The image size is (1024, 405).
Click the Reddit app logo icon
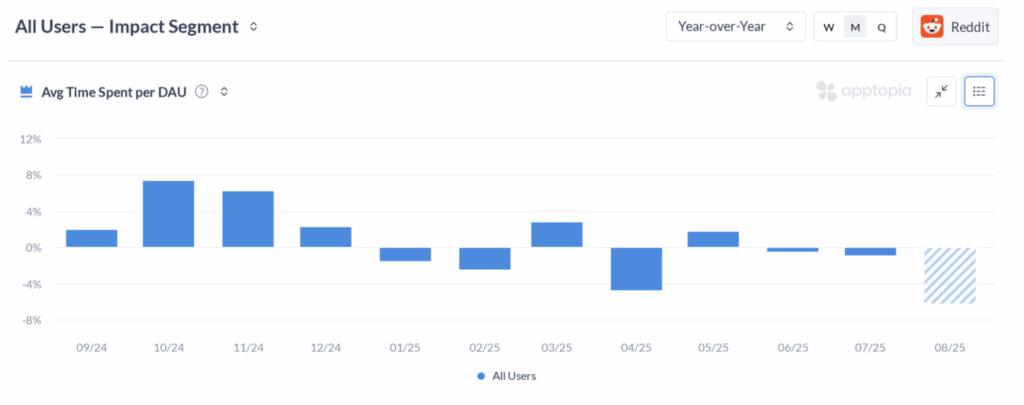click(x=932, y=27)
